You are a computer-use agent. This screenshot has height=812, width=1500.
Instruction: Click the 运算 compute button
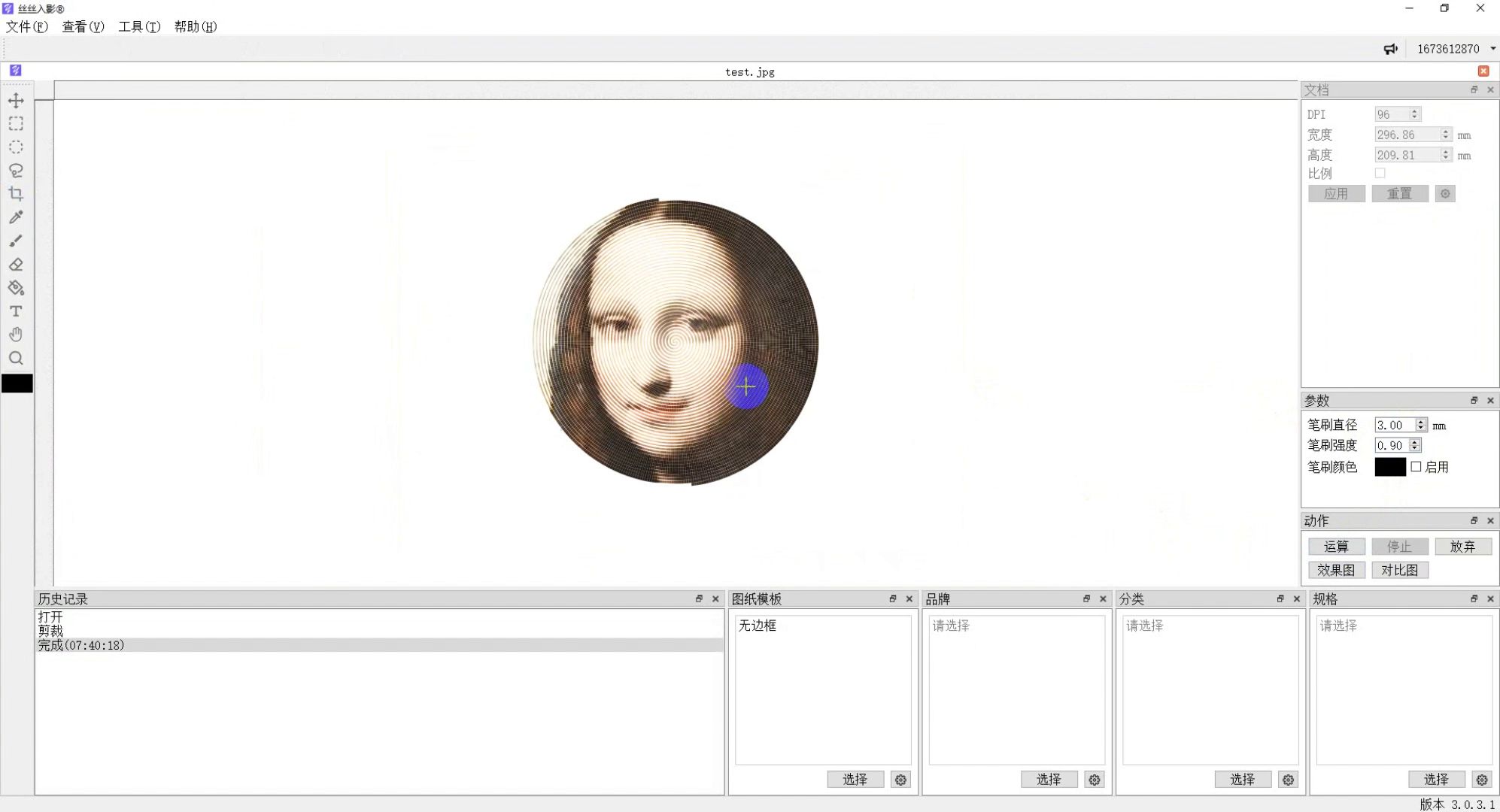[x=1336, y=547]
